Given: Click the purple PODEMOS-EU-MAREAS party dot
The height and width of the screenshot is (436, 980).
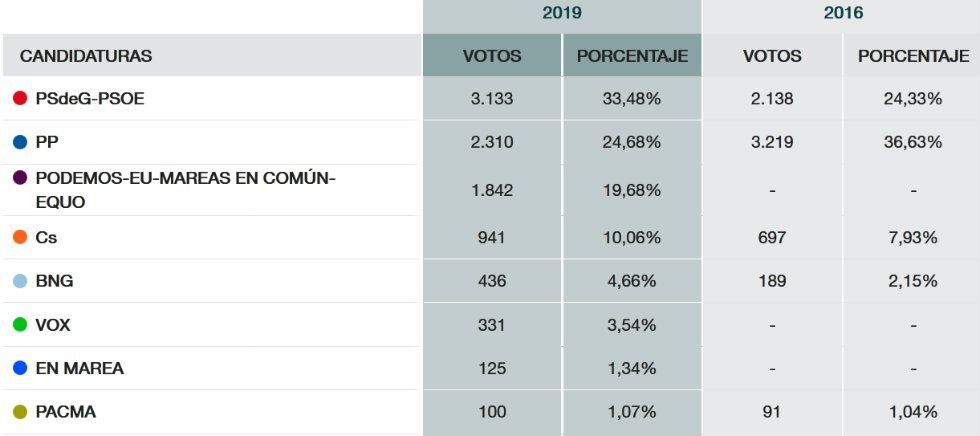Looking at the screenshot, I should (x=20, y=178).
